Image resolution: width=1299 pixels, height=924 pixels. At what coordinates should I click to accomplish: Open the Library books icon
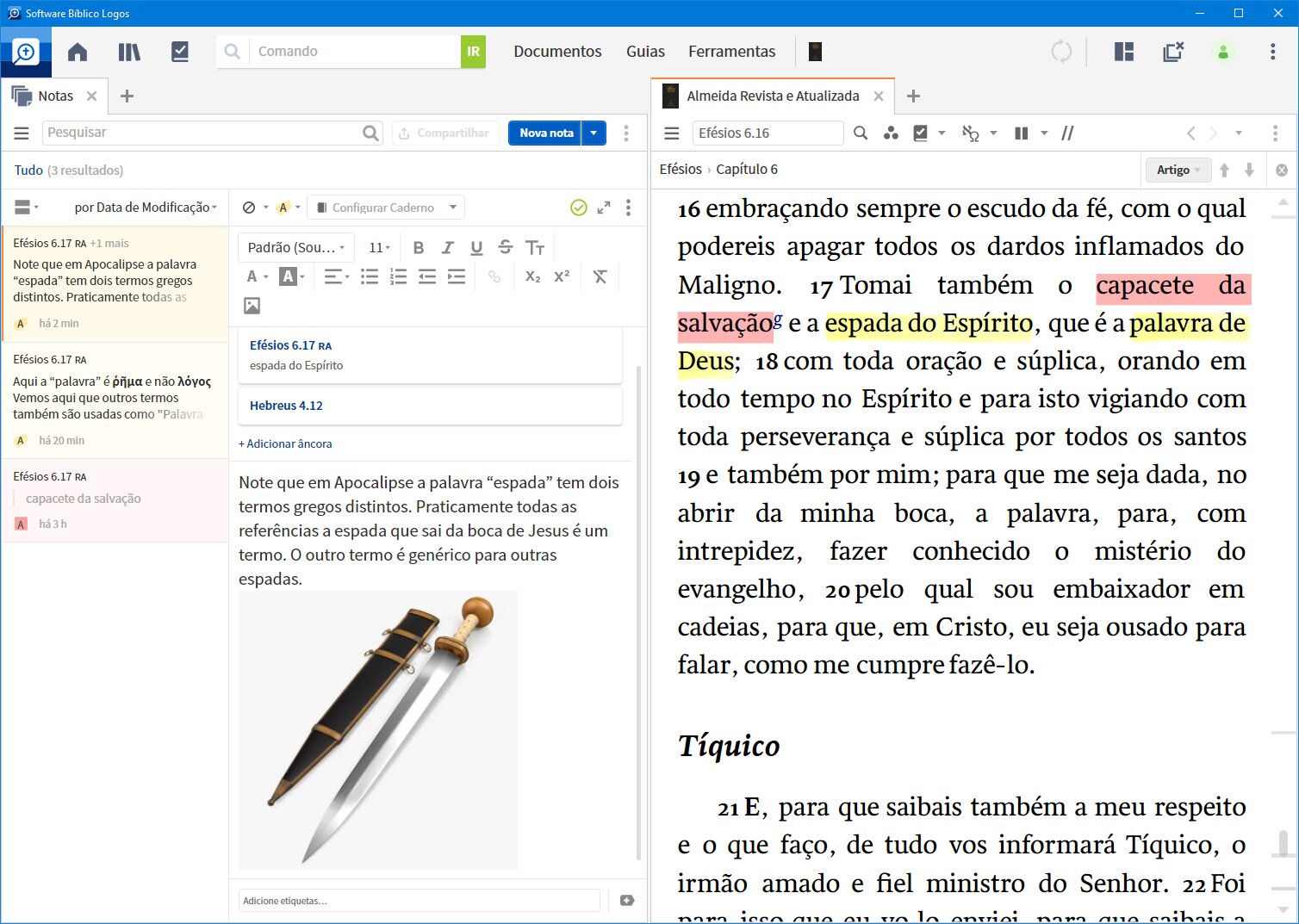[x=129, y=52]
